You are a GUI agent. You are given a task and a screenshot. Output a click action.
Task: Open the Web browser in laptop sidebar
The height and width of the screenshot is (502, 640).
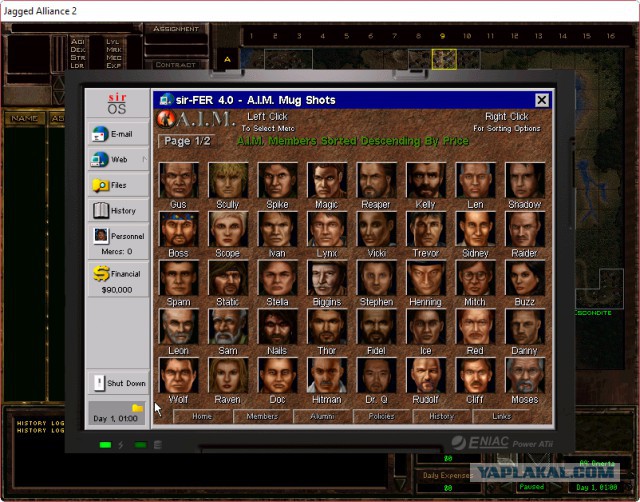click(x=118, y=159)
